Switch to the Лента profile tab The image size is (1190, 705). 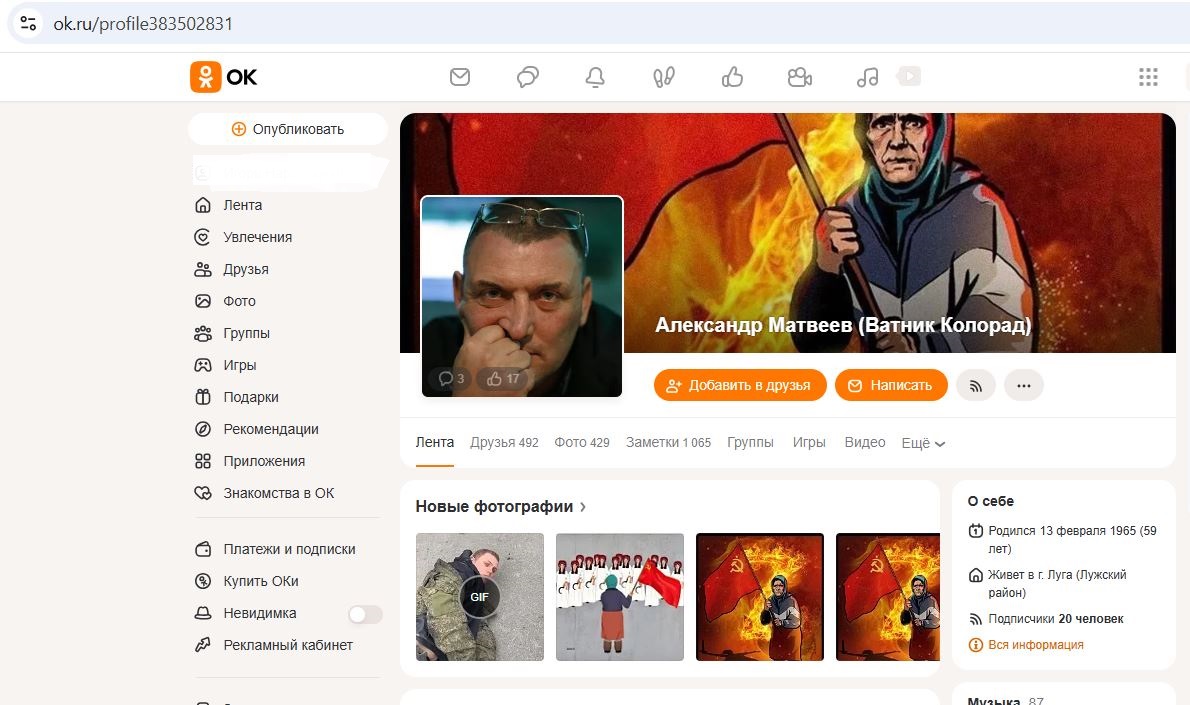click(435, 442)
